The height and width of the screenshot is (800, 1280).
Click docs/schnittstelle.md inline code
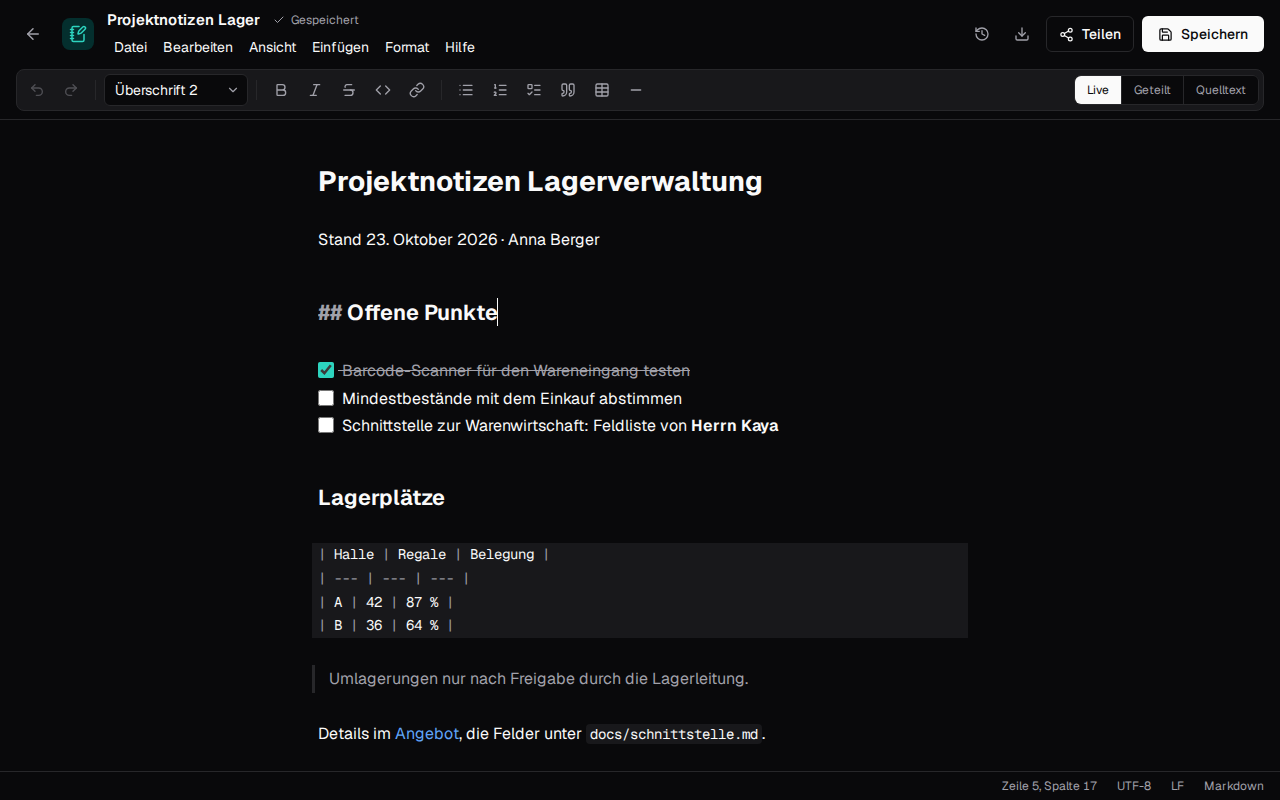[x=674, y=734]
